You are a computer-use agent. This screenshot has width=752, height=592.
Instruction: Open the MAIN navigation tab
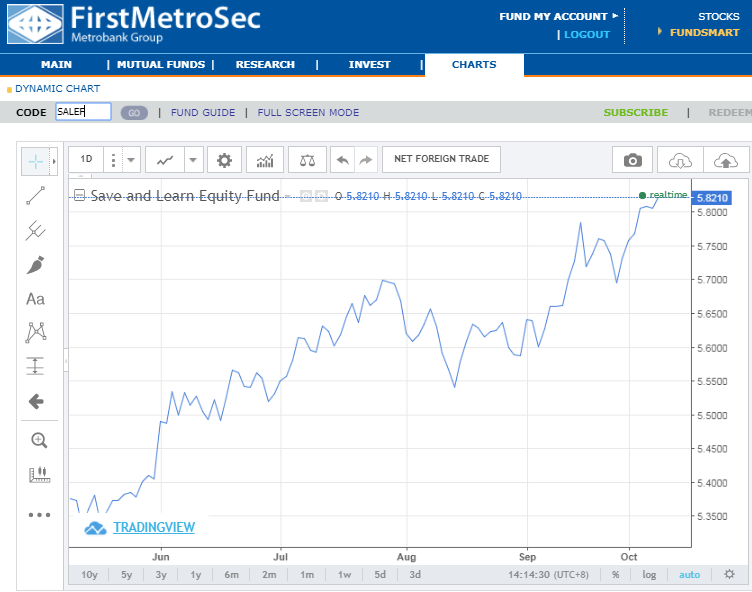pyautogui.click(x=56, y=64)
